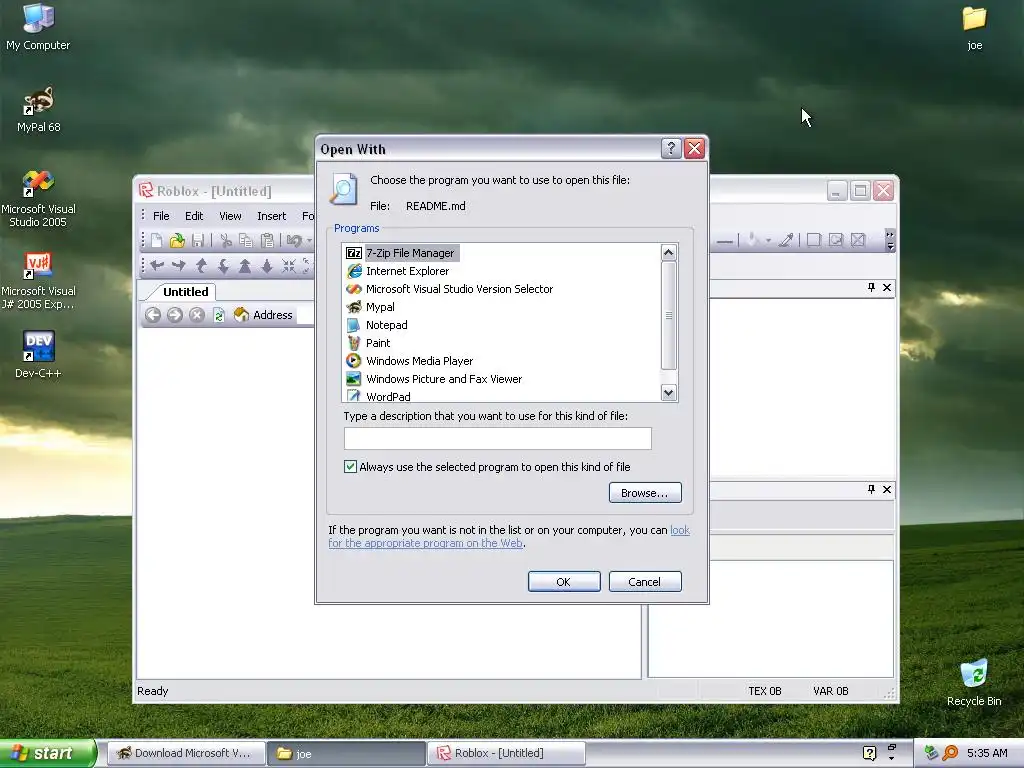Click the Paste clipboard icon in Roblox toolbar
The width and height of the screenshot is (1024, 768).
pyautogui.click(x=267, y=240)
